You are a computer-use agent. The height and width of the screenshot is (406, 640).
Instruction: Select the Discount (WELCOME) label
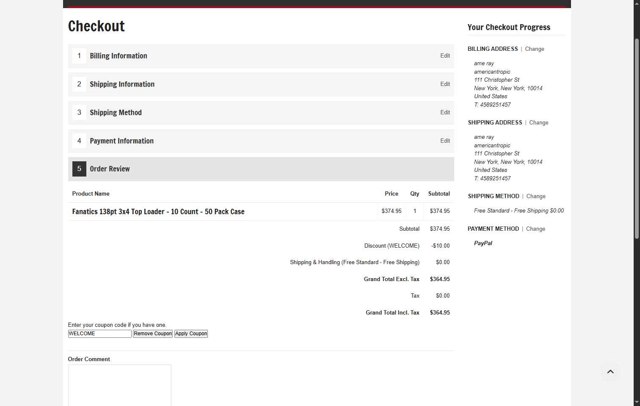391,246
